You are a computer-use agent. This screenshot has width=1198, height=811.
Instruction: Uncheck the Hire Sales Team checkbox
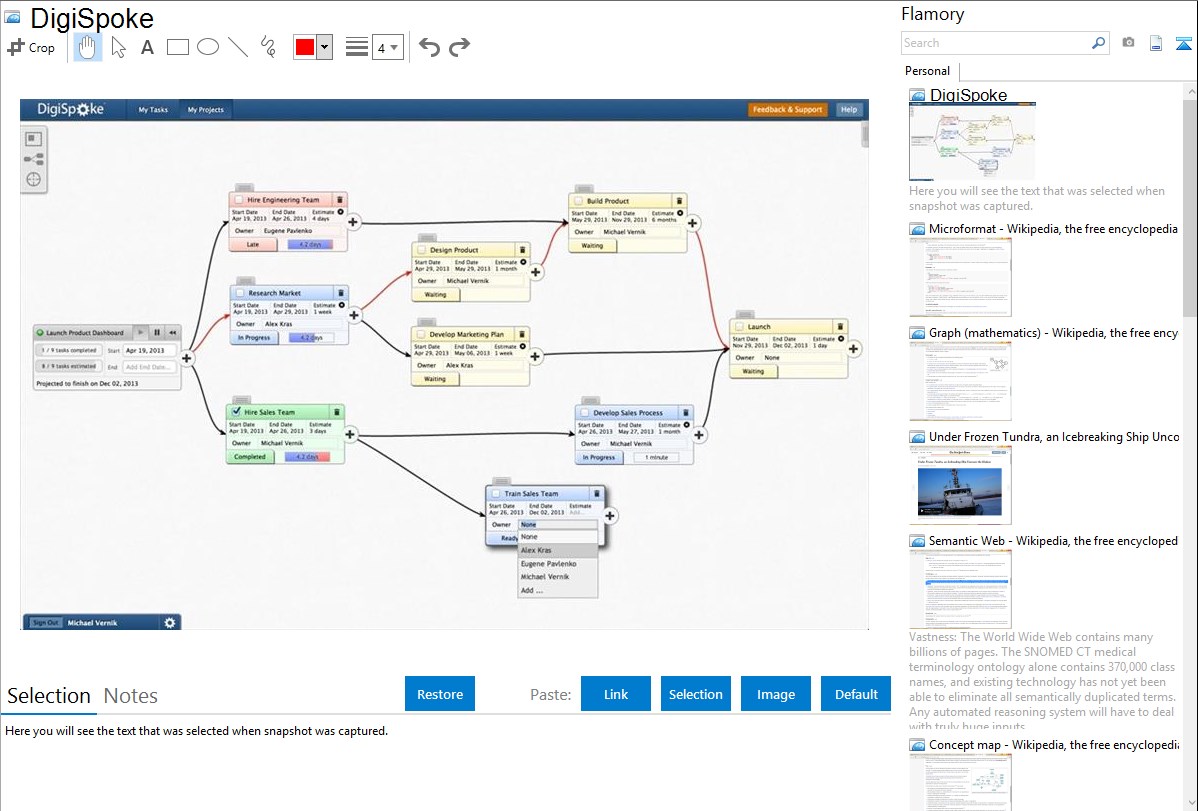coord(236,412)
